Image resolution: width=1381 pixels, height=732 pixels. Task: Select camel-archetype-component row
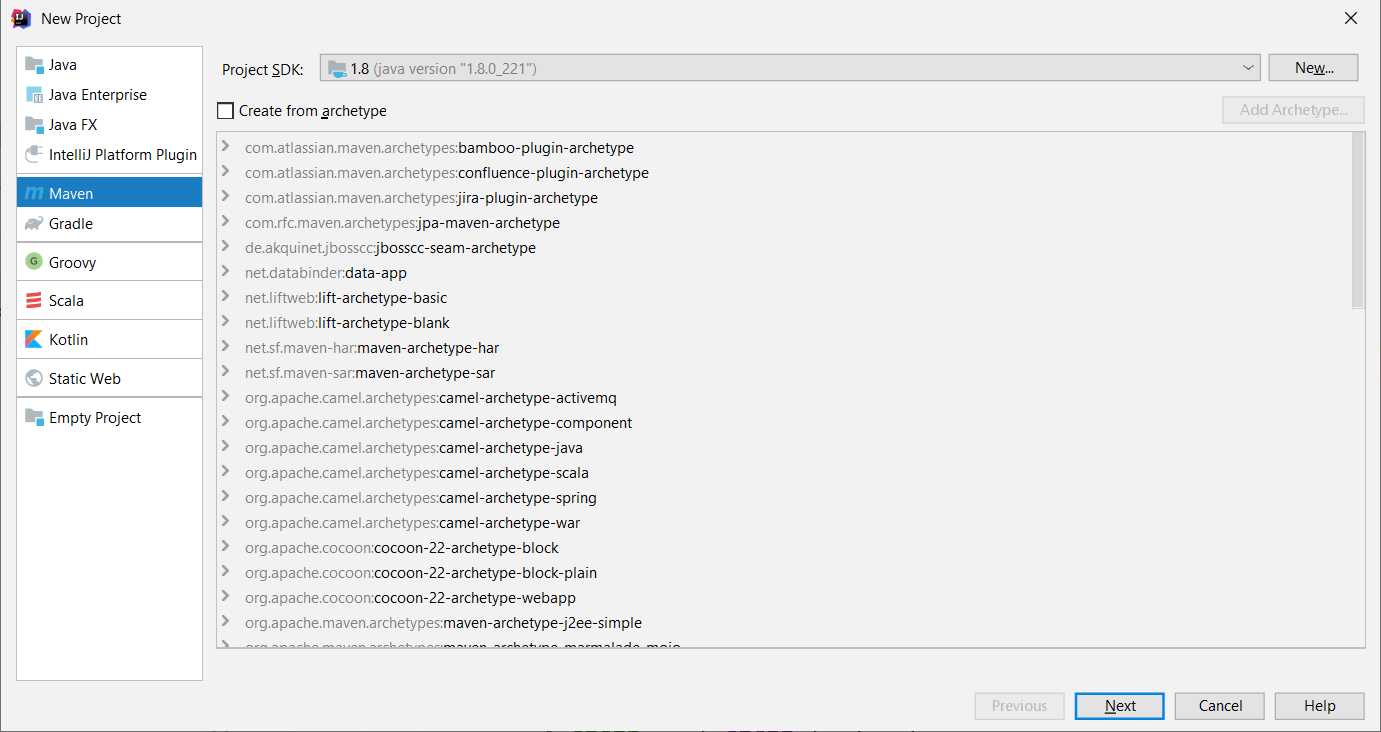pyautogui.click(x=783, y=423)
